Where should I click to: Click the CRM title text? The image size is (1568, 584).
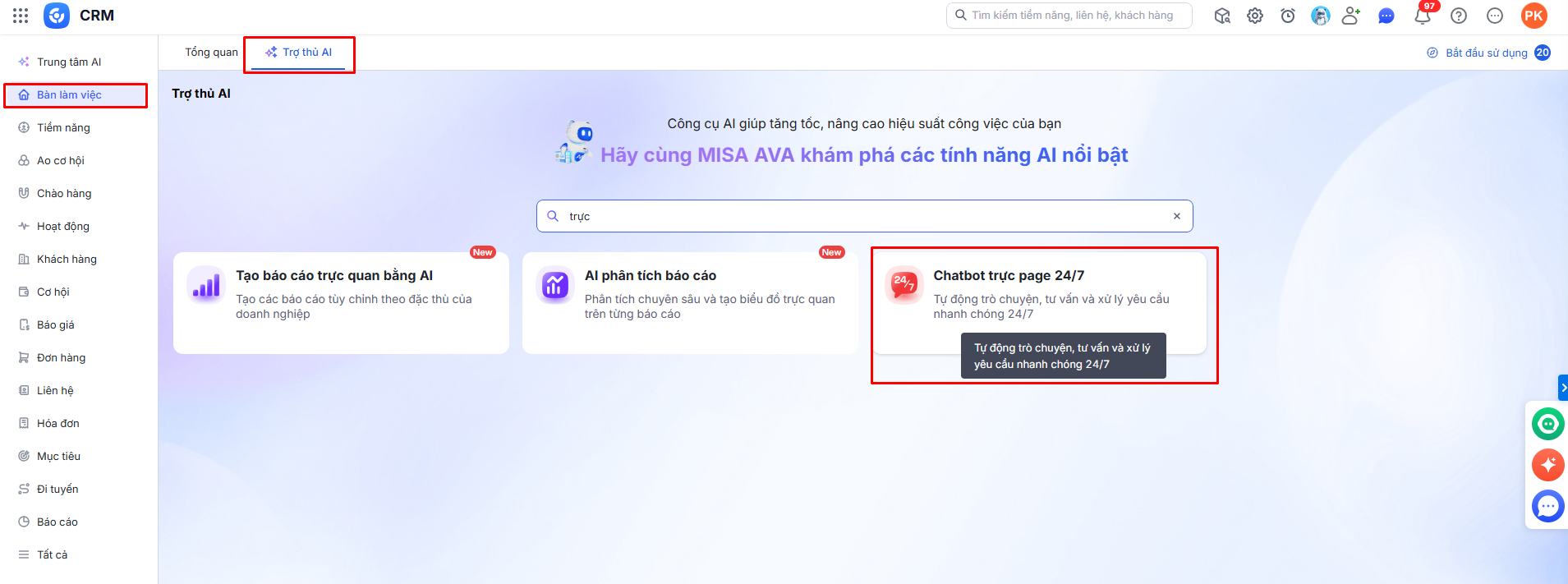(97, 16)
